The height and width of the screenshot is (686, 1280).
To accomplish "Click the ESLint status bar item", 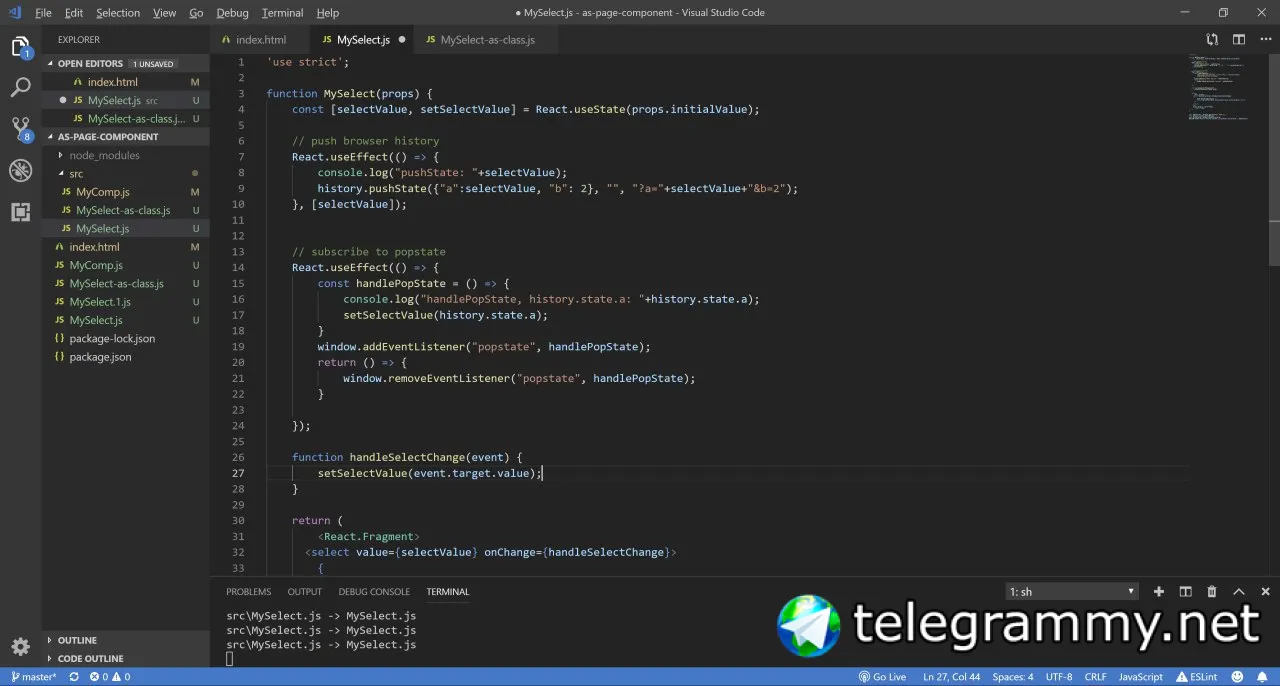I will coord(1196,677).
